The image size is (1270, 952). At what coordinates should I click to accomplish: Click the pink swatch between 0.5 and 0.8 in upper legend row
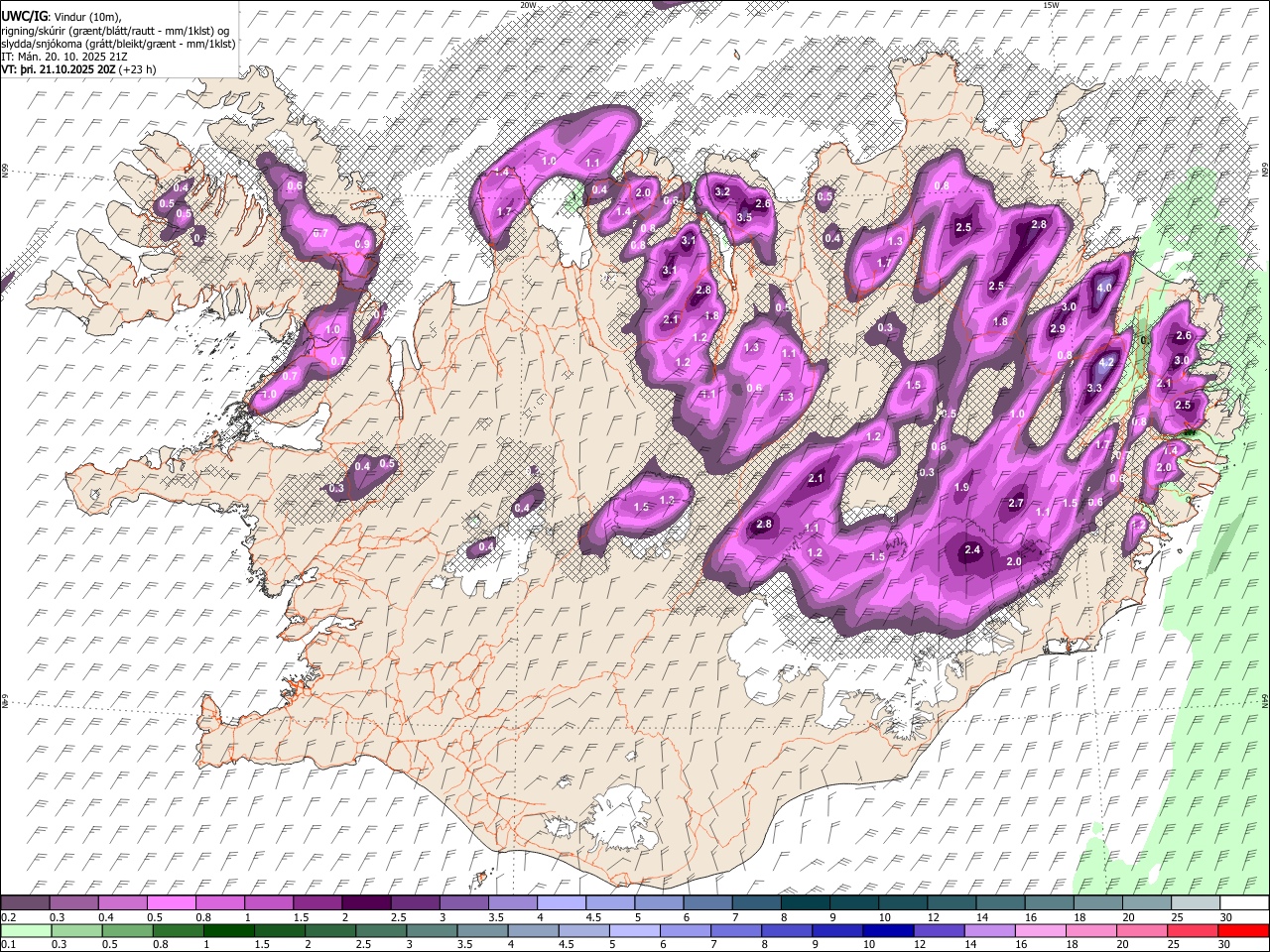tap(171, 903)
